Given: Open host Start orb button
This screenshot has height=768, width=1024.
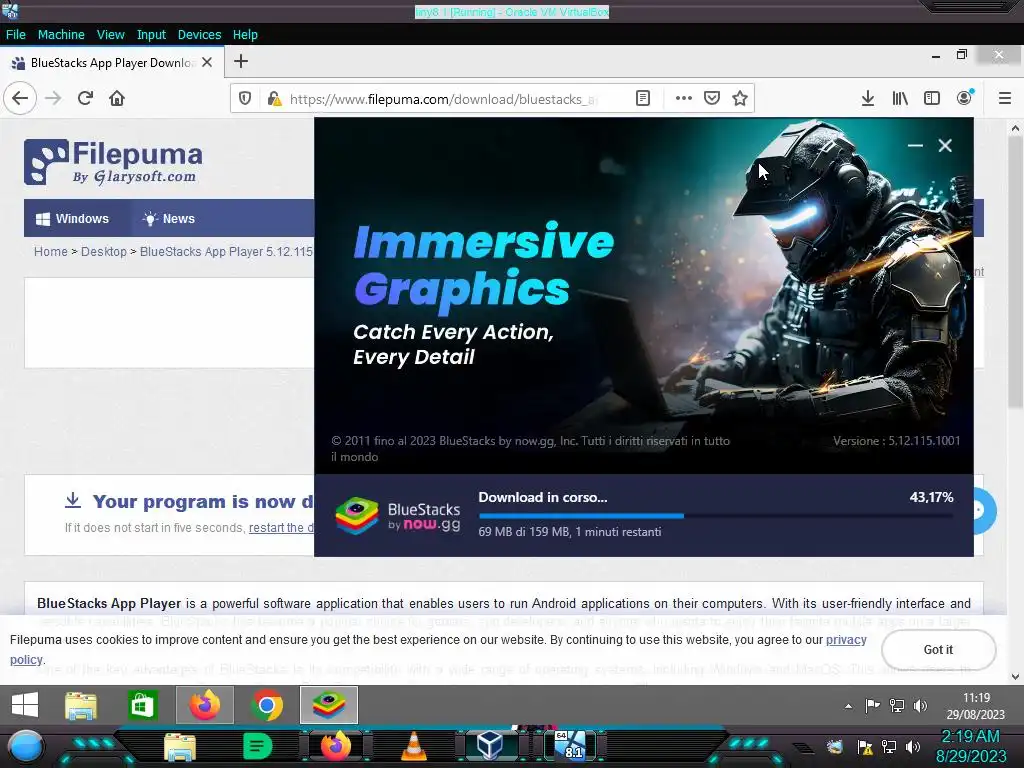Looking at the screenshot, I should pyautogui.click(x=26, y=747).
